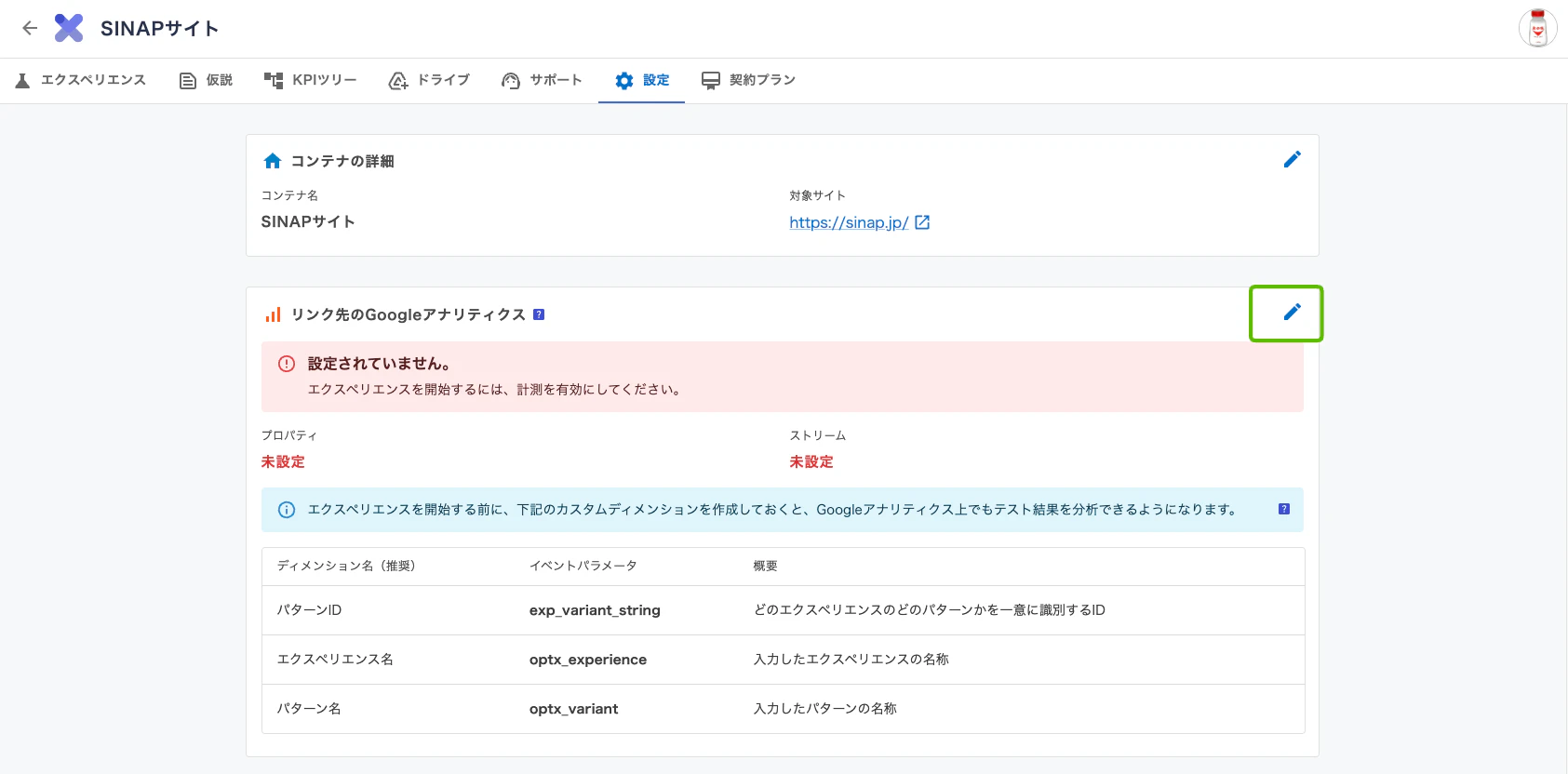Viewport: 1568px width, 774px height.
Task: Click the エクスペリエンス名 dimension cell
Action: (335, 660)
